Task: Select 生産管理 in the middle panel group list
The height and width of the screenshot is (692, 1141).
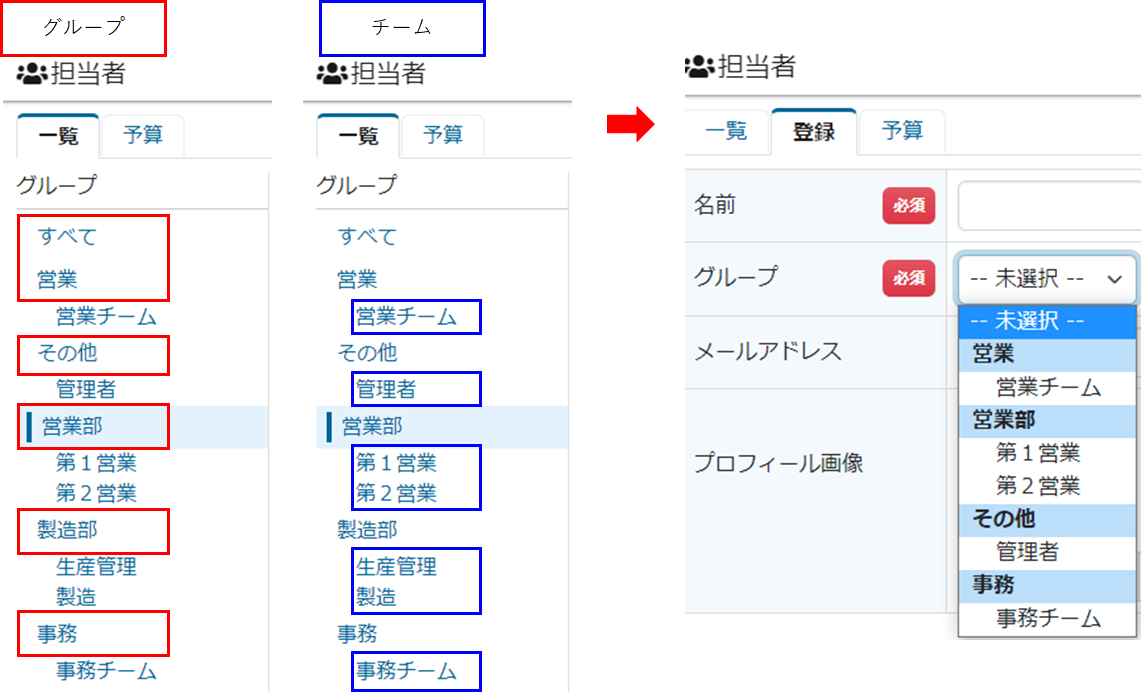Action: tap(396, 567)
